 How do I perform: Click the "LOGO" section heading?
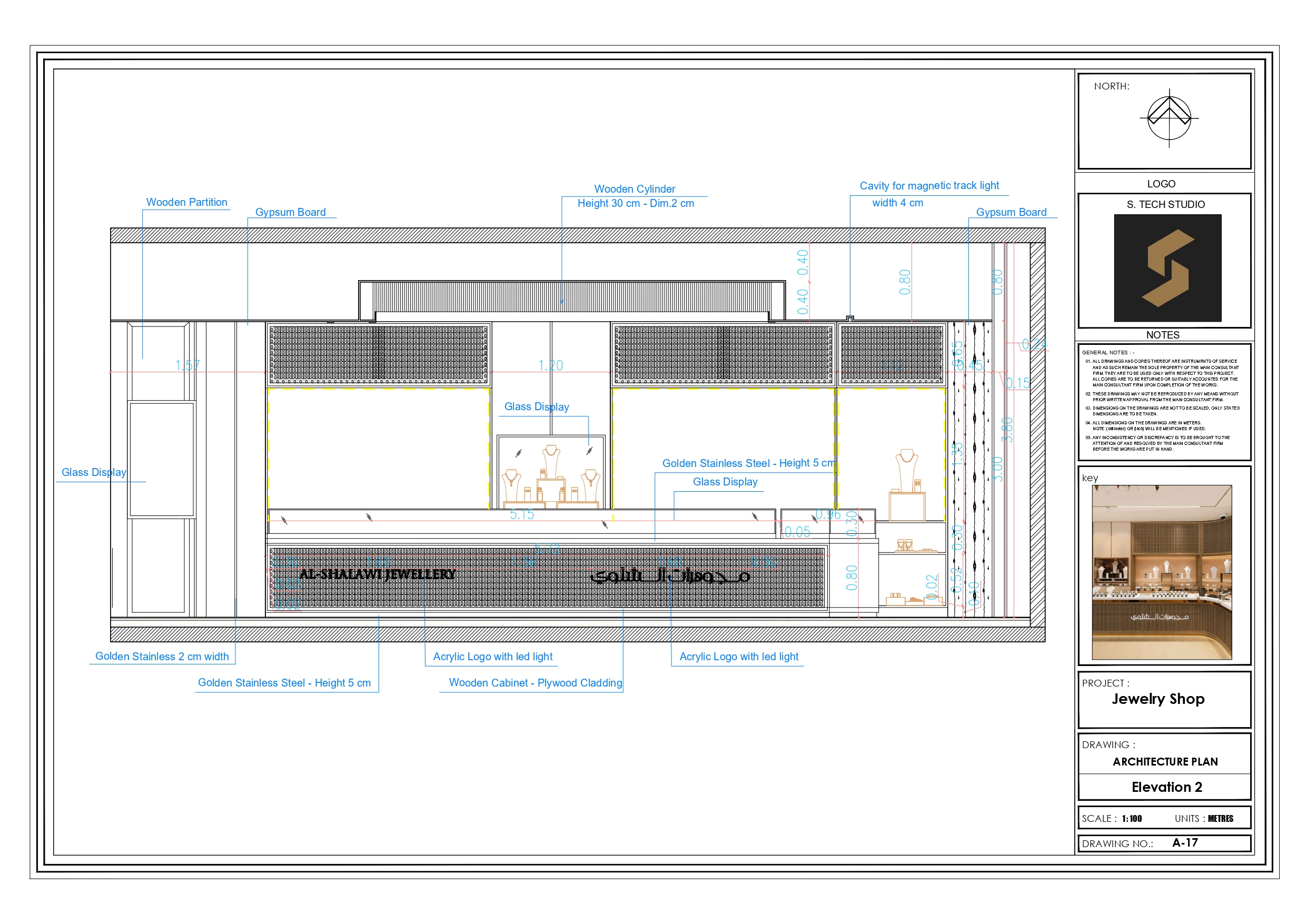1161,184
